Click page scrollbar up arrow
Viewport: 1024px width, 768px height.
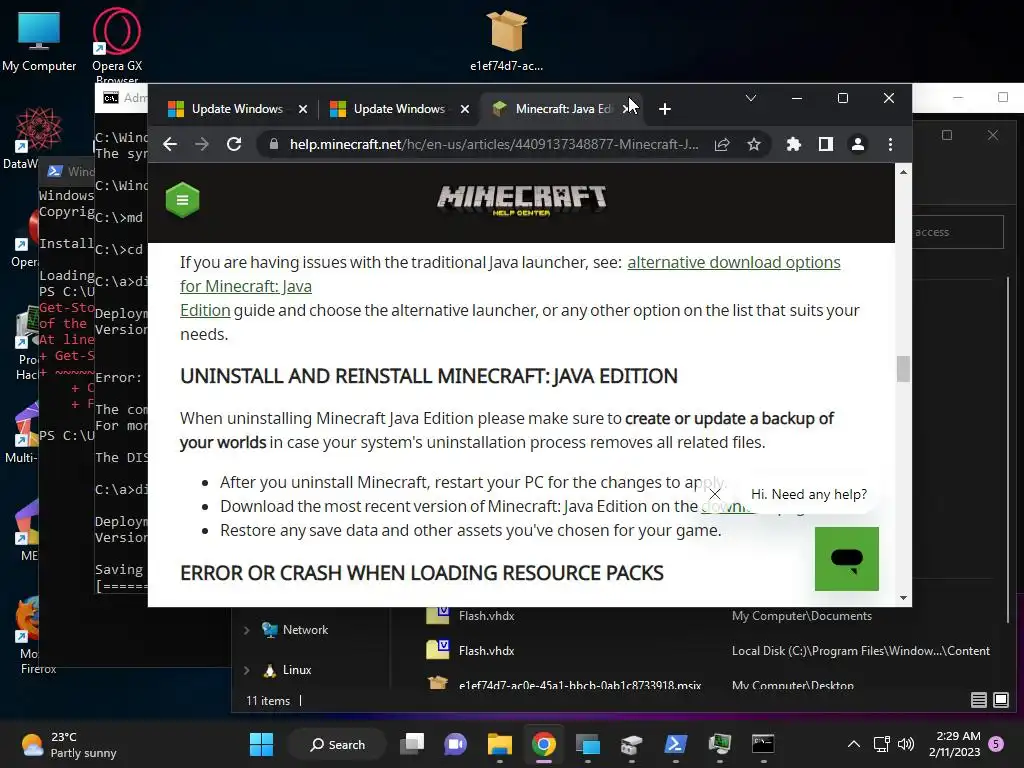pos(903,172)
